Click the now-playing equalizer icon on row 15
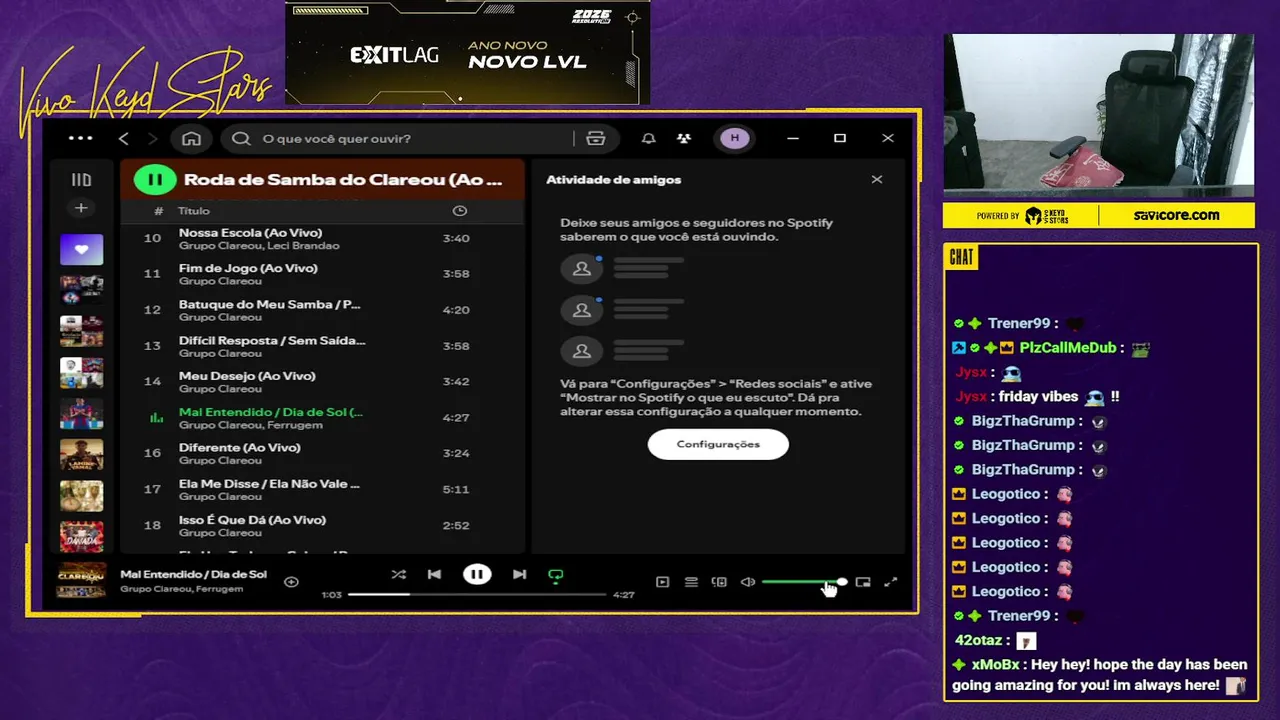The height and width of the screenshot is (720, 1280). (156, 418)
